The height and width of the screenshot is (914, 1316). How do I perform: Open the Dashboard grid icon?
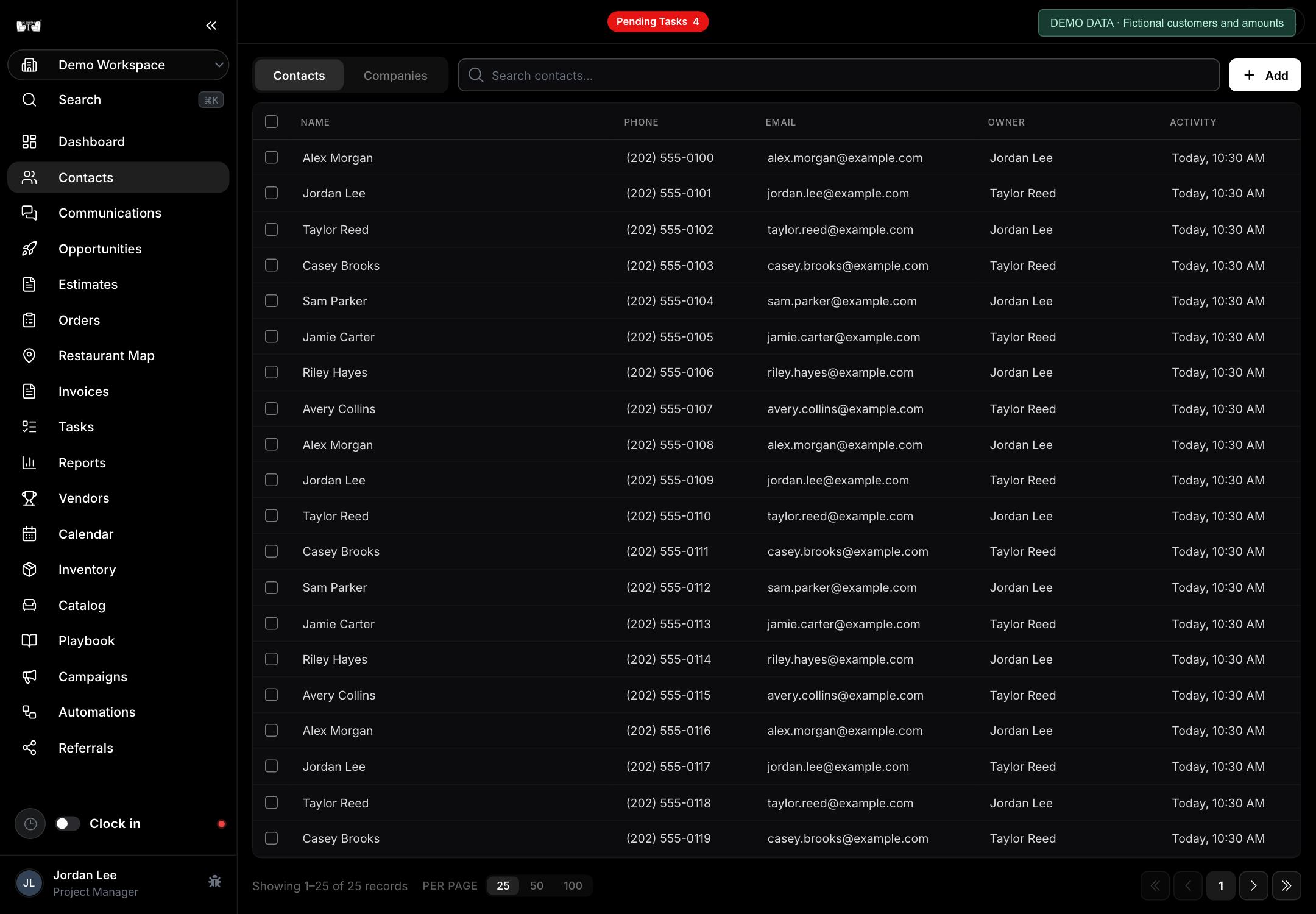point(29,142)
